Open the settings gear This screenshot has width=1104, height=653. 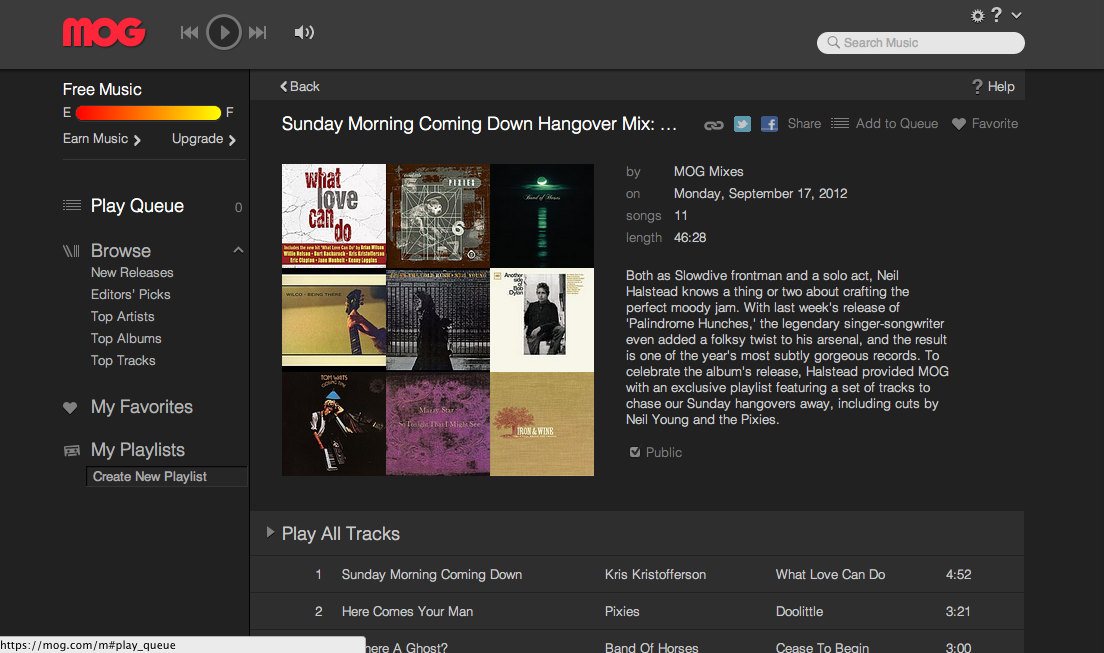click(x=977, y=15)
